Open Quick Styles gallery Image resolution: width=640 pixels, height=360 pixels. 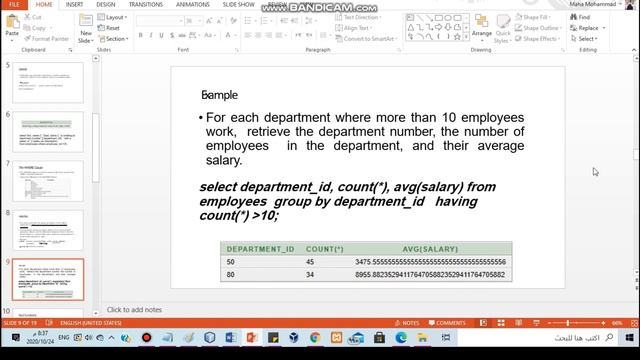(x=502, y=29)
